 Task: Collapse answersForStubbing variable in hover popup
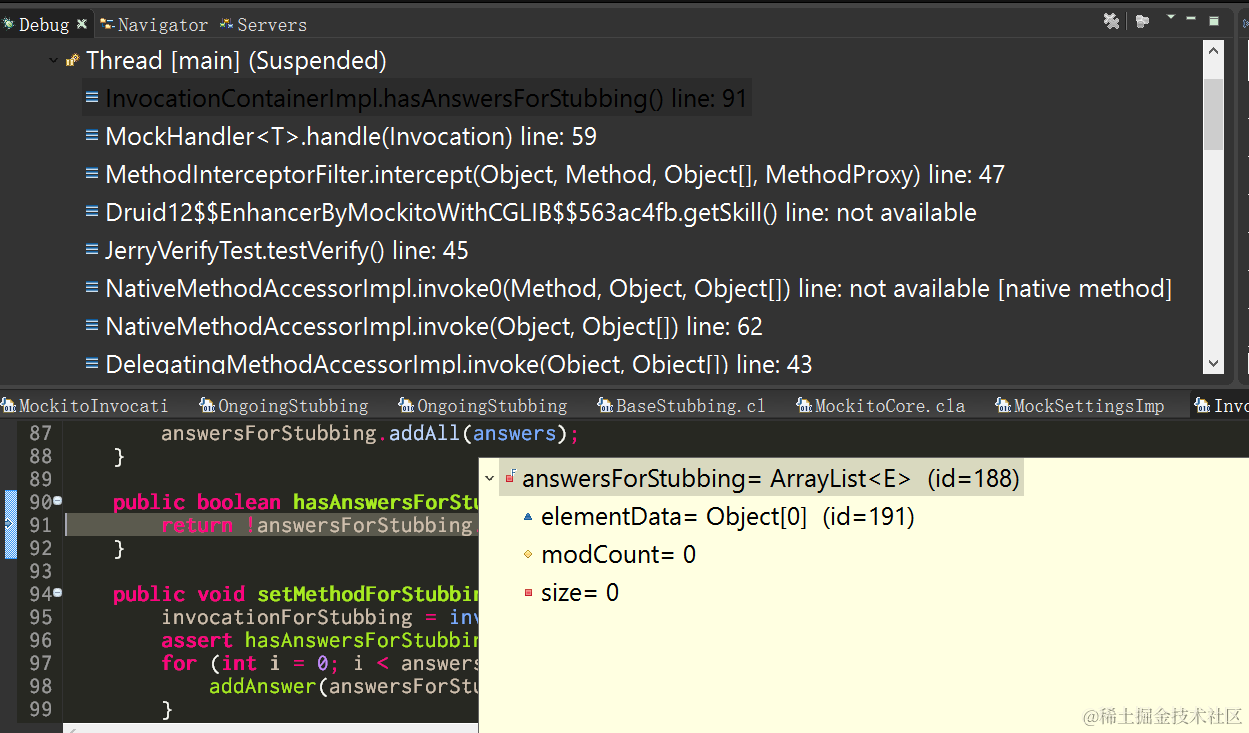coord(489,479)
